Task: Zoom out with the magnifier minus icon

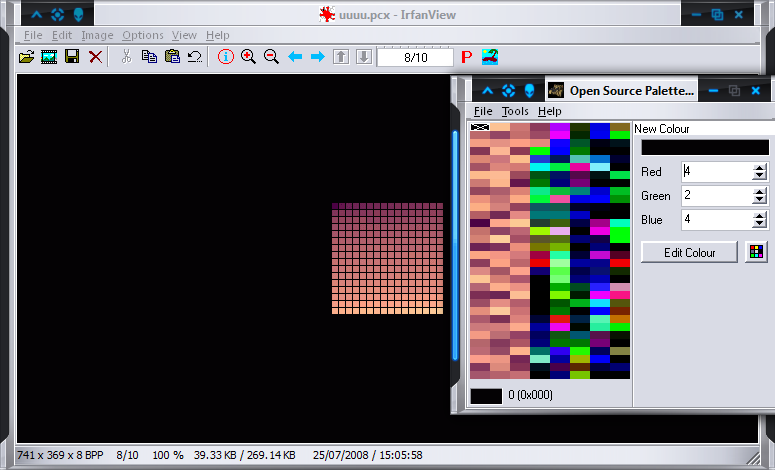Action: pos(271,57)
